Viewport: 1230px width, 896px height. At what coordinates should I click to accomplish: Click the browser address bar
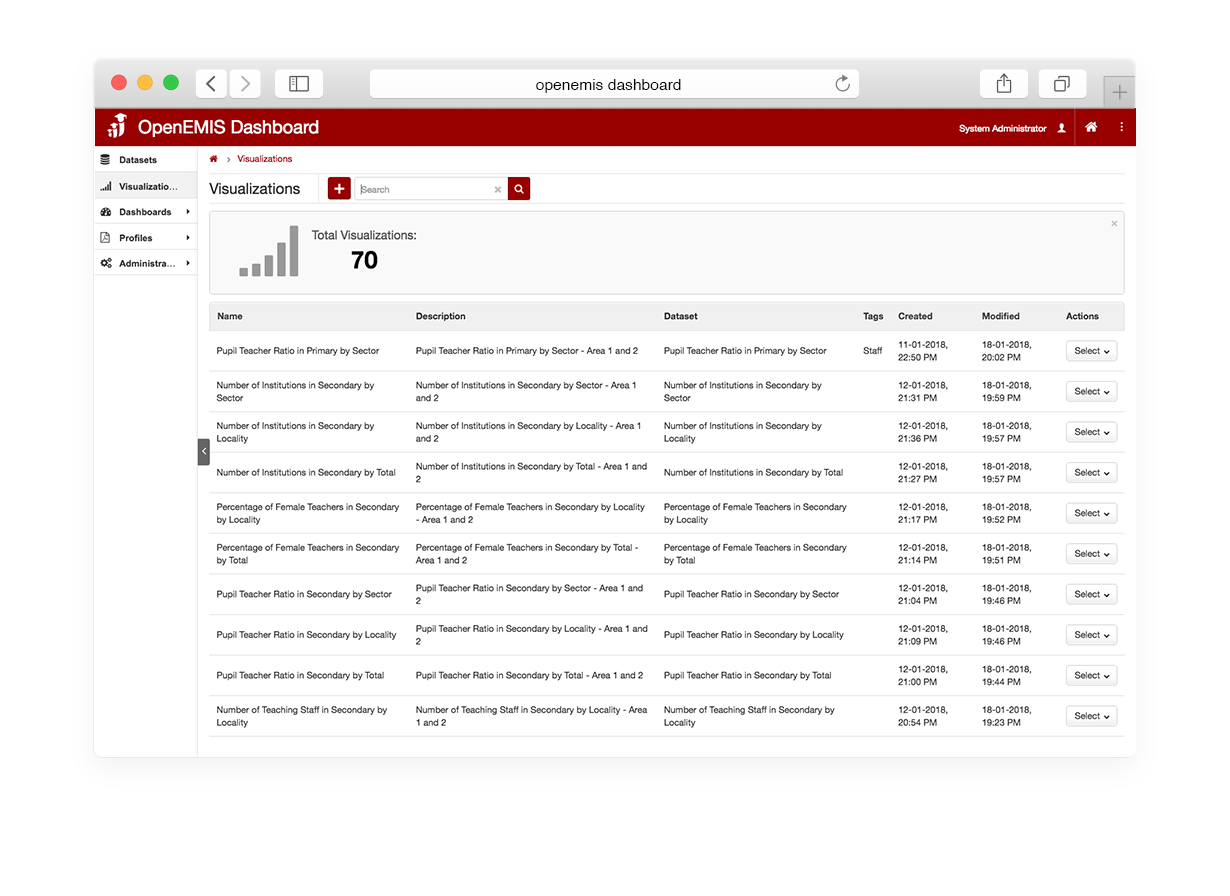(x=614, y=84)
